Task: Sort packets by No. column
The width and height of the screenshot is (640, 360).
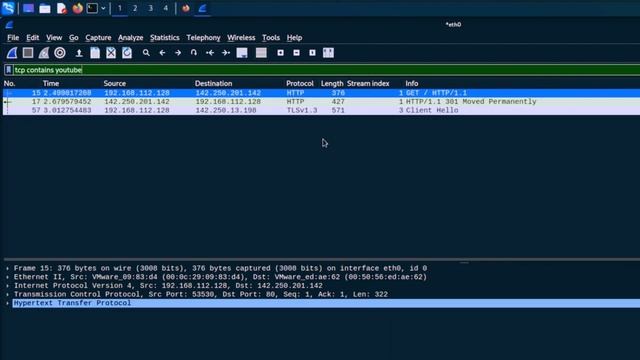Action: coord(9,83)
